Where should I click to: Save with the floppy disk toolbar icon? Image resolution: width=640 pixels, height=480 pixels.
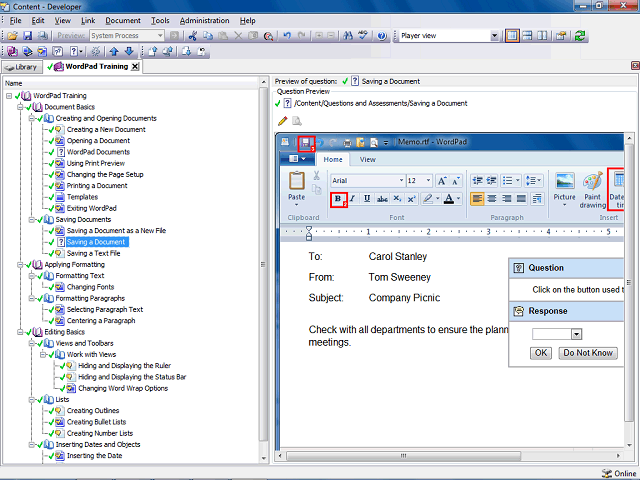[x=27, y=36]
